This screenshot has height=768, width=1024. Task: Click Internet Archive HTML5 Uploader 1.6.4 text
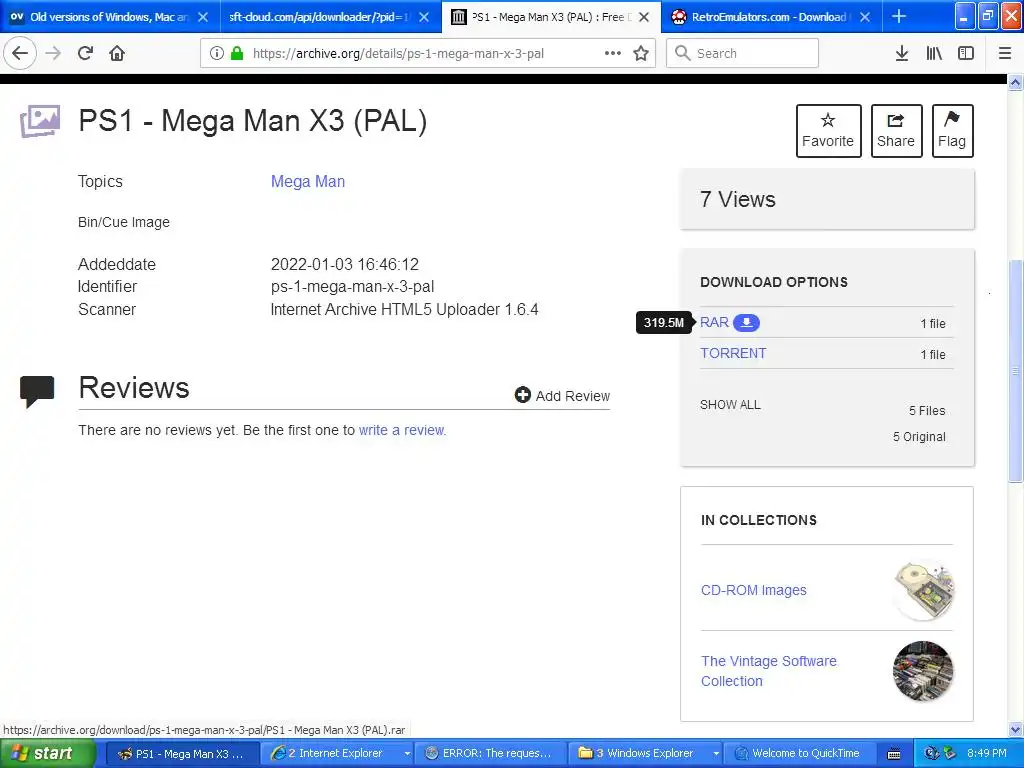tap(404, 310)
